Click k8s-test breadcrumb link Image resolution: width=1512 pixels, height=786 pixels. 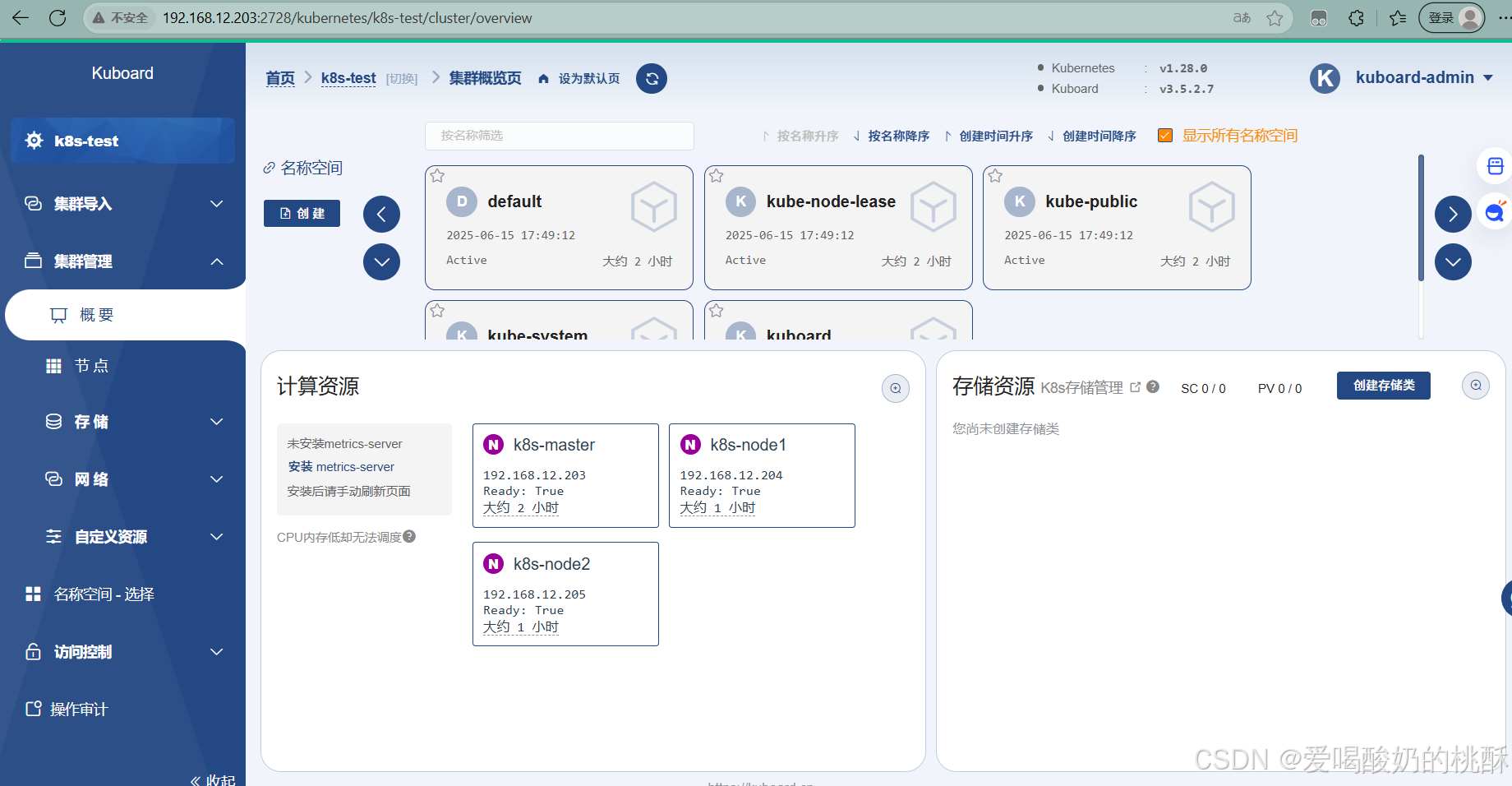pyautogui.click(x=348, y=78)
